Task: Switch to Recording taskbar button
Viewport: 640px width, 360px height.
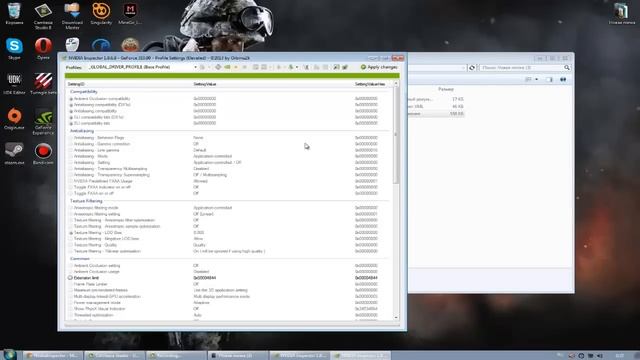Action: click(x=176, y=356)
